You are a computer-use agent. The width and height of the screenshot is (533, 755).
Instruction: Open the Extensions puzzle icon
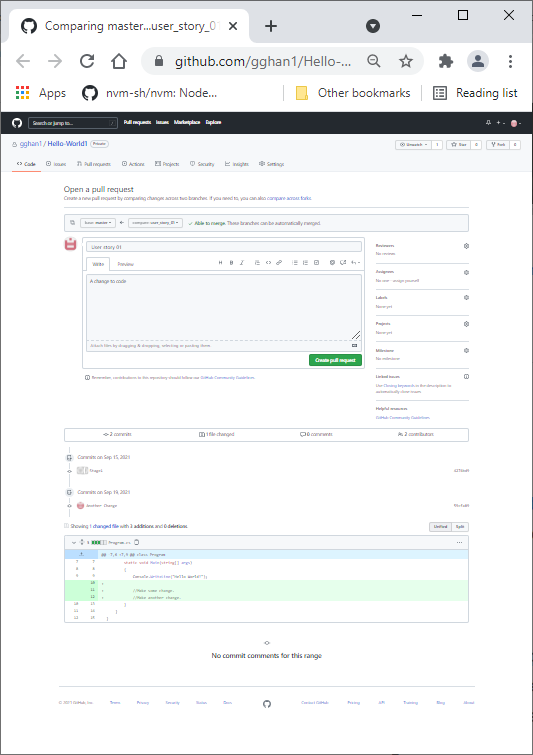tap(446, 61)
